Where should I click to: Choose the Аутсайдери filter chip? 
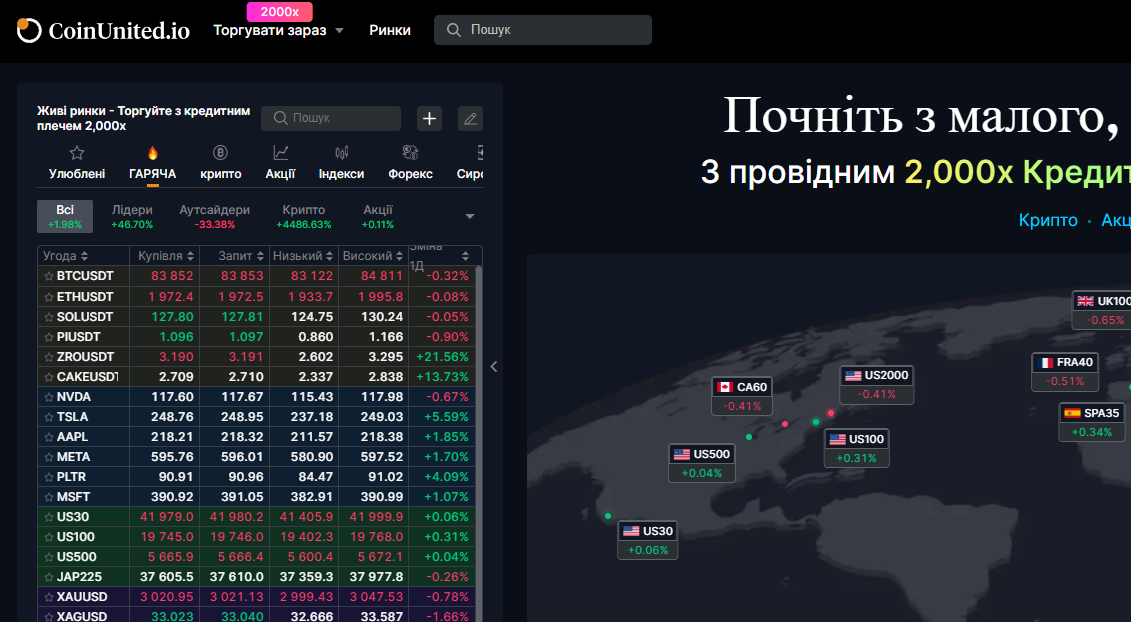[215, 216]
